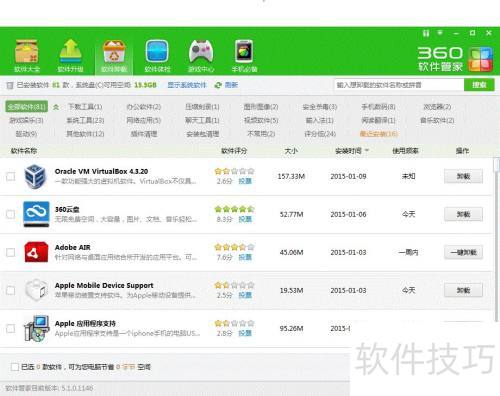The image size is (500, 396).
Task: Tick the Apple 应用程序支持 checkbox
Action: [11, 328]
